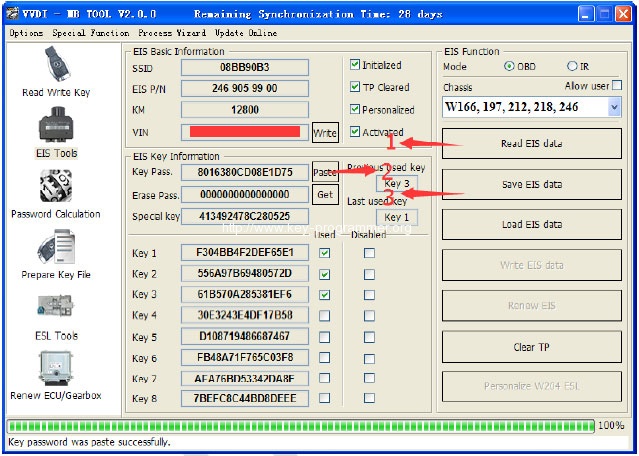Open the Renew ECU/Gearbox icon
The width and height of the screenshot is (639, 456).
point(56,369)
